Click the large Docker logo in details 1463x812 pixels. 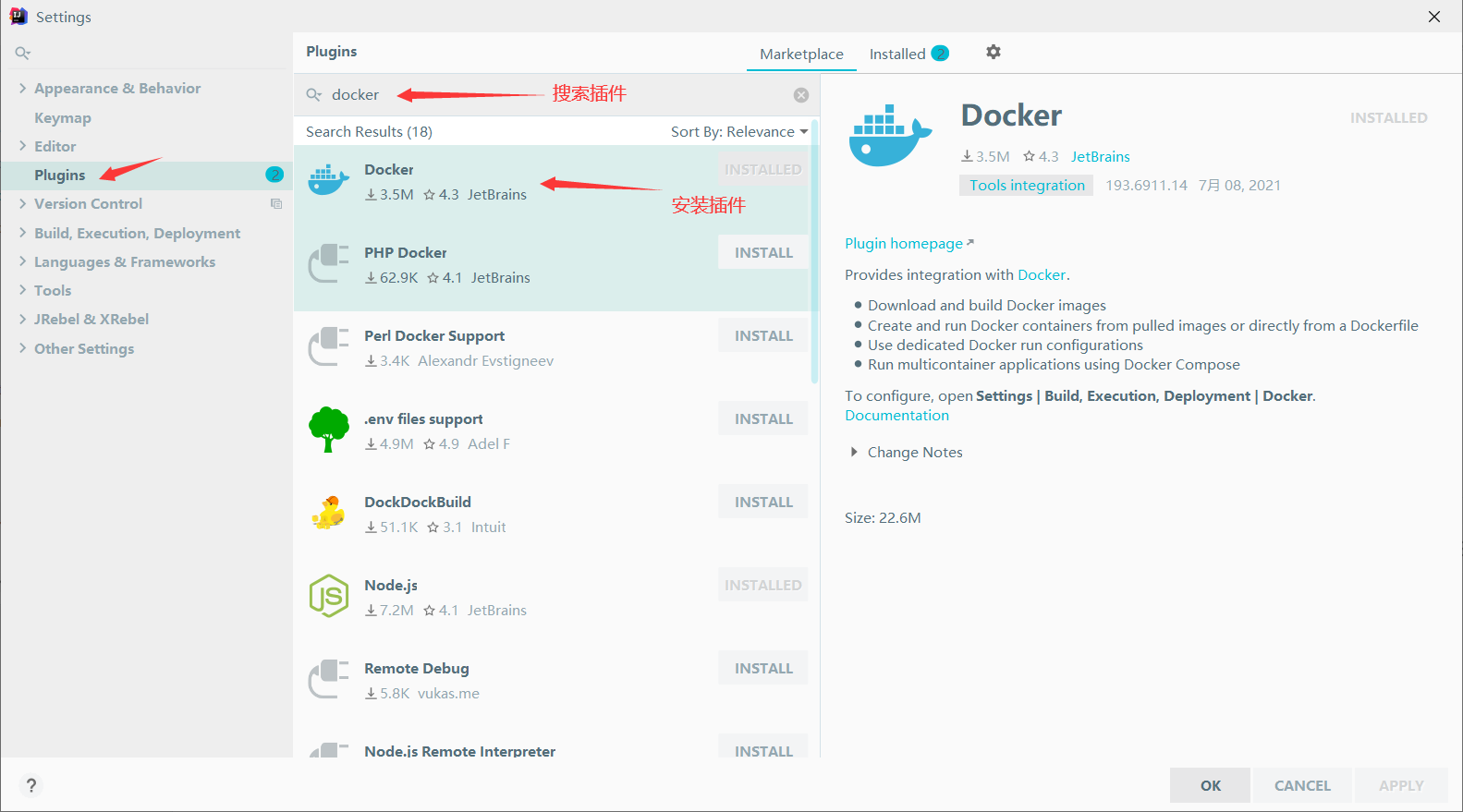(x=890, y=135)
